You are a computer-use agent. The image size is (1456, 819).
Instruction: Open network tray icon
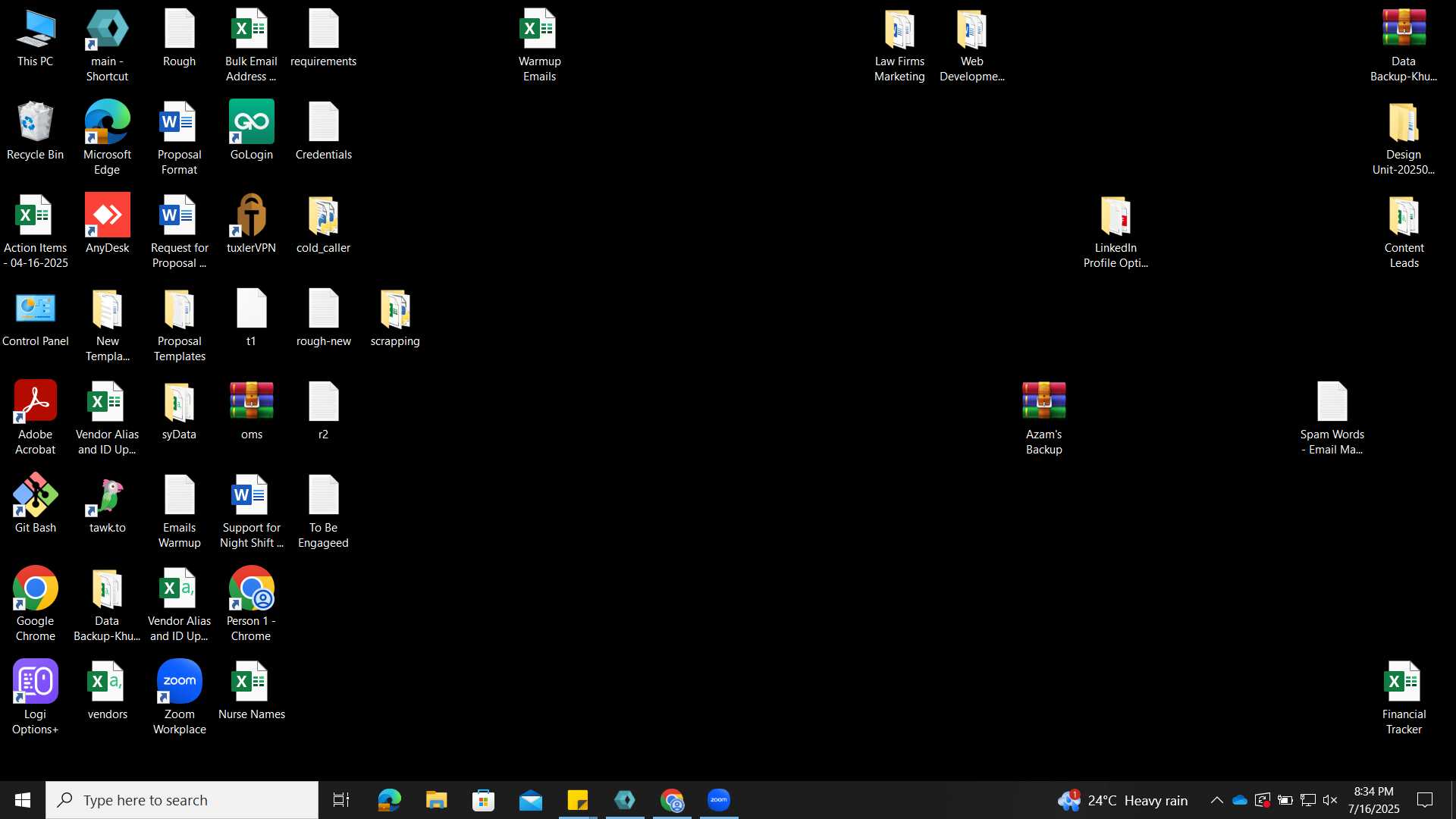(1308, 800)
